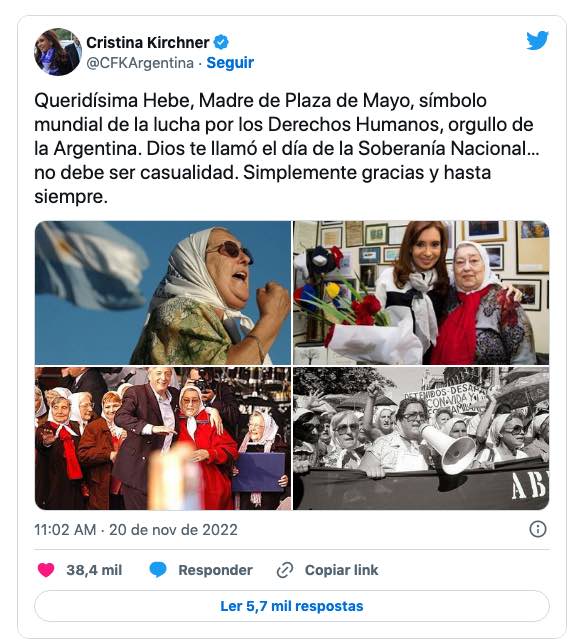Click the Twitter bird logo

pos(537,40)
